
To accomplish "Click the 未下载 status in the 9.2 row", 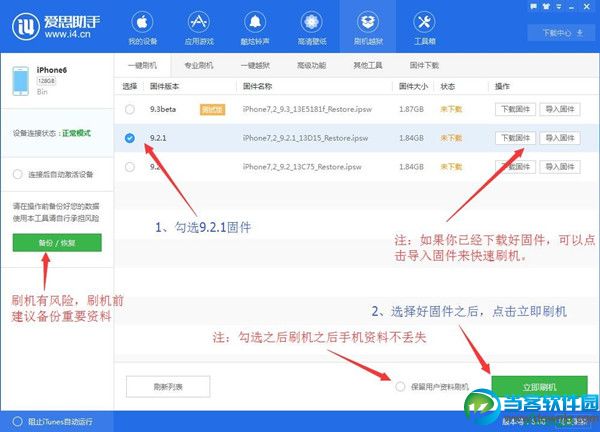I will [451, 167].
